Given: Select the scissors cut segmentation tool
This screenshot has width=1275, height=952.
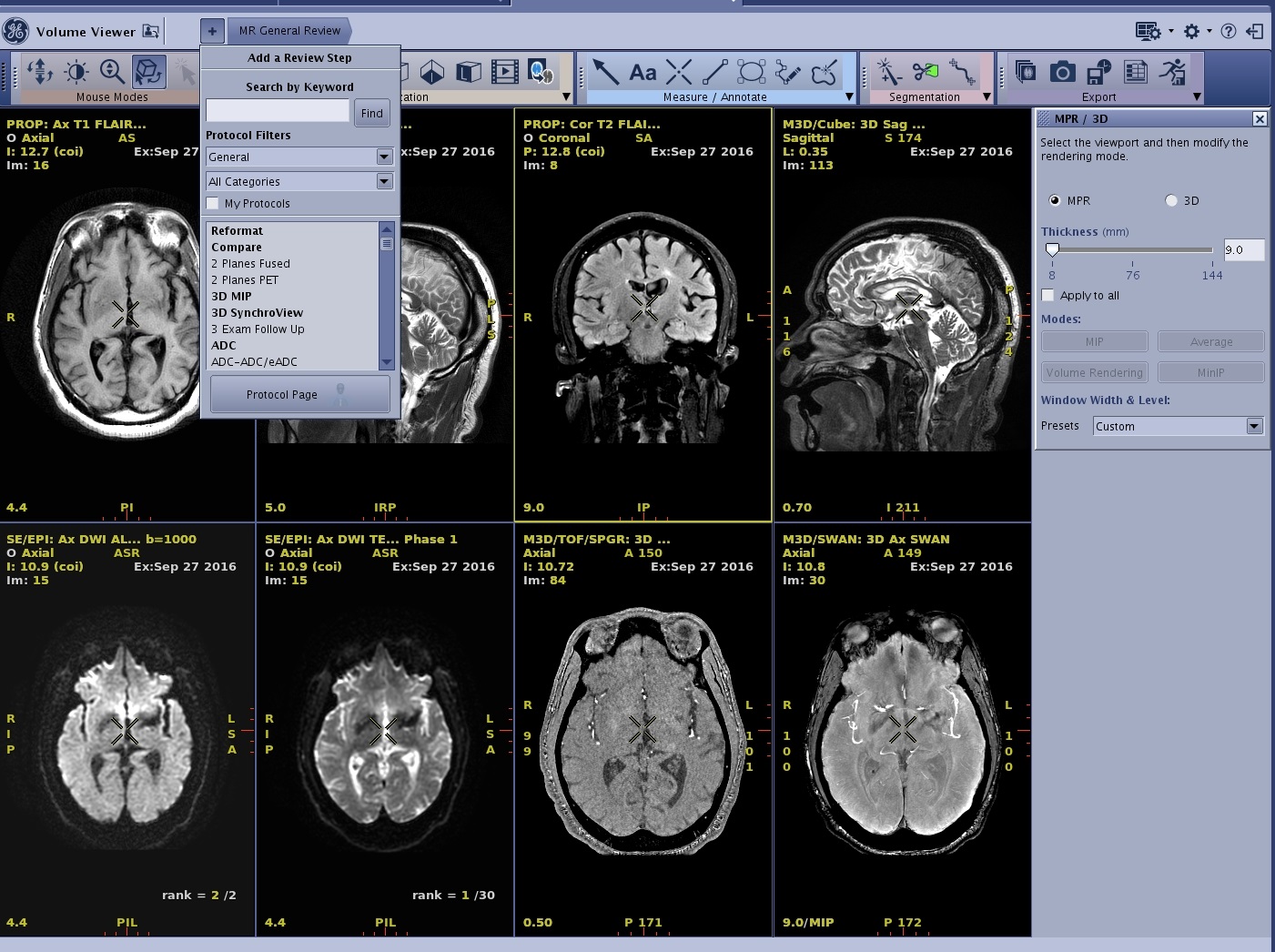Looking at the screenshot, I should coord(926,71).
